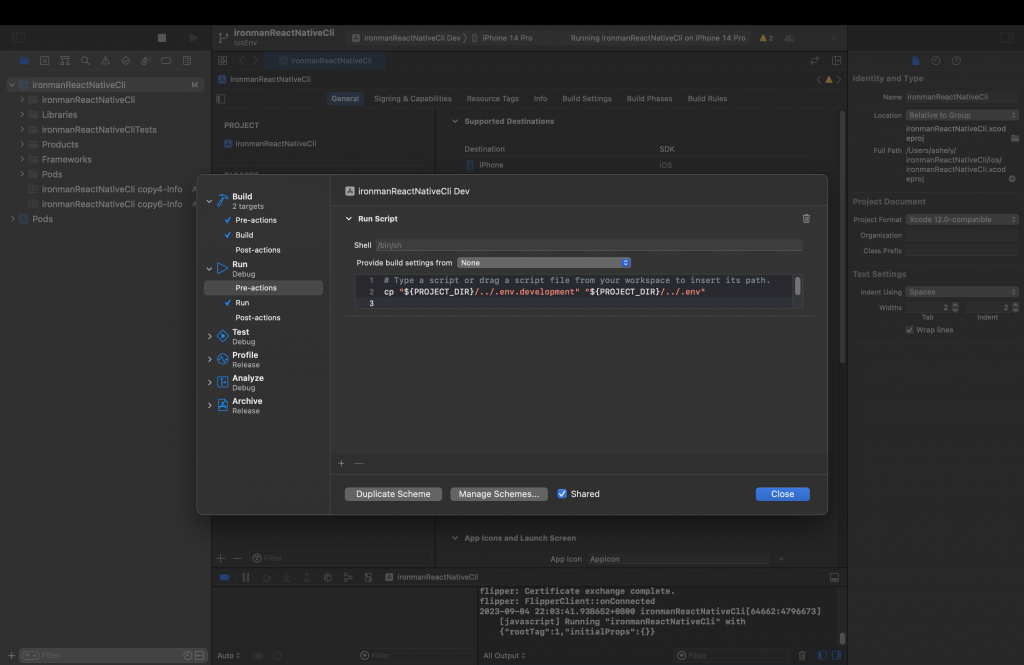
Task: Toggle the Shared checkbox
Action: pos(562,494)
